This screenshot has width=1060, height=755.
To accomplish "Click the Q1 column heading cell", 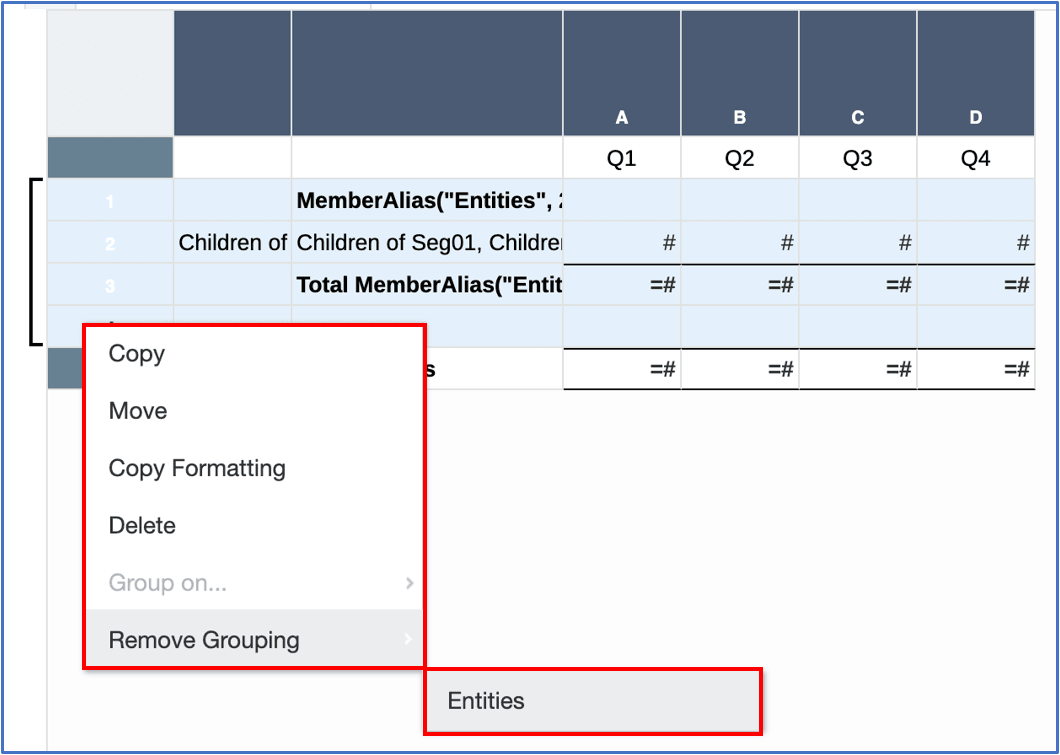I will tap(622, 159).
